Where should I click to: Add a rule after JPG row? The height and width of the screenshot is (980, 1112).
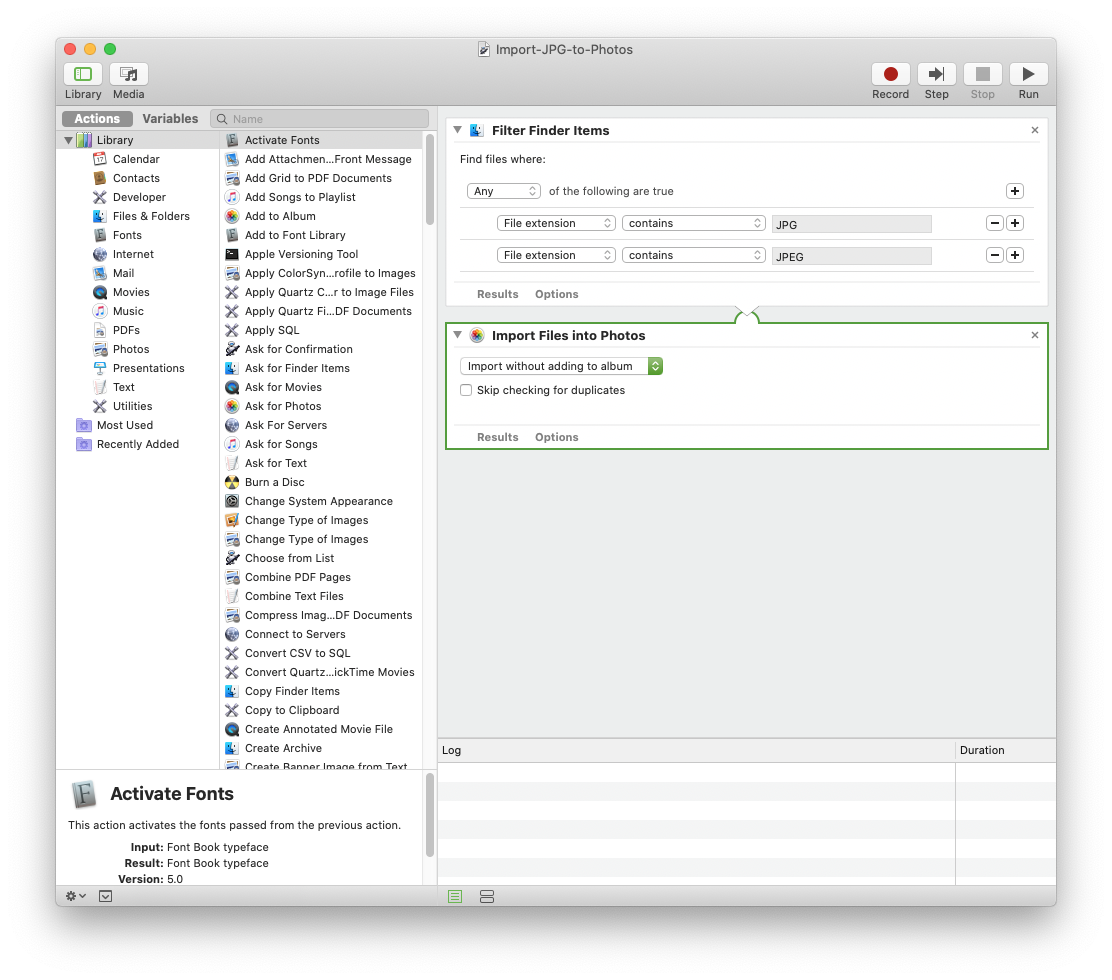[1015, 223]
